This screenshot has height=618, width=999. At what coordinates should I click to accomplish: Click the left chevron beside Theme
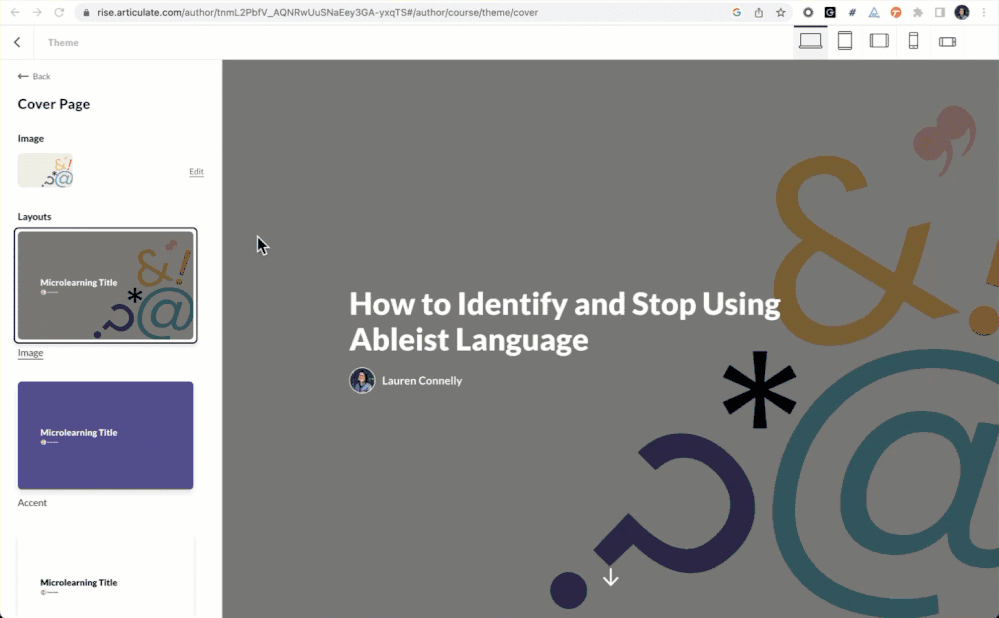click(x=17, y=42)
